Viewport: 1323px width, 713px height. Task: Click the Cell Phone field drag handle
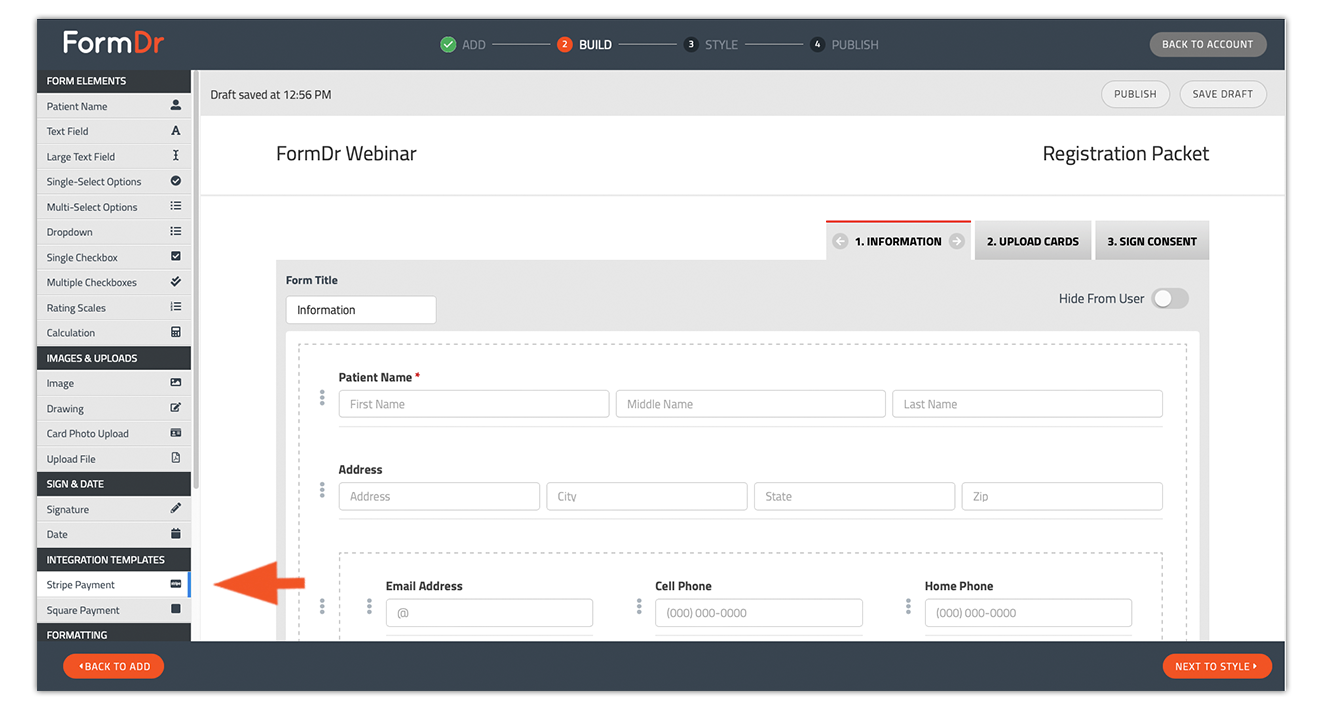click(x=639, y=606)
